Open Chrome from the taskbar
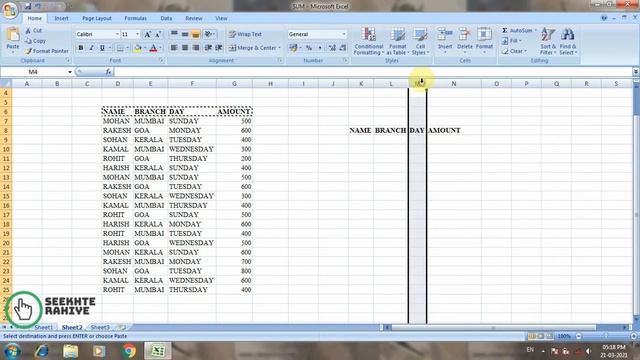640x360 pixels. point(129,351)
